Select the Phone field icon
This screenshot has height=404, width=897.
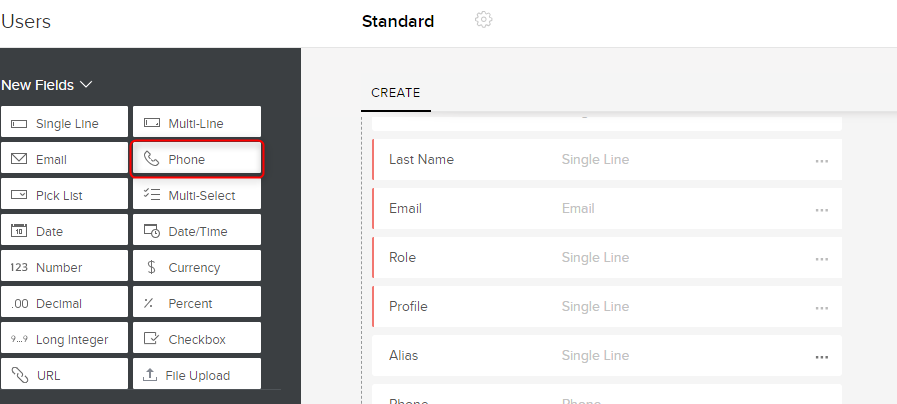152,159
